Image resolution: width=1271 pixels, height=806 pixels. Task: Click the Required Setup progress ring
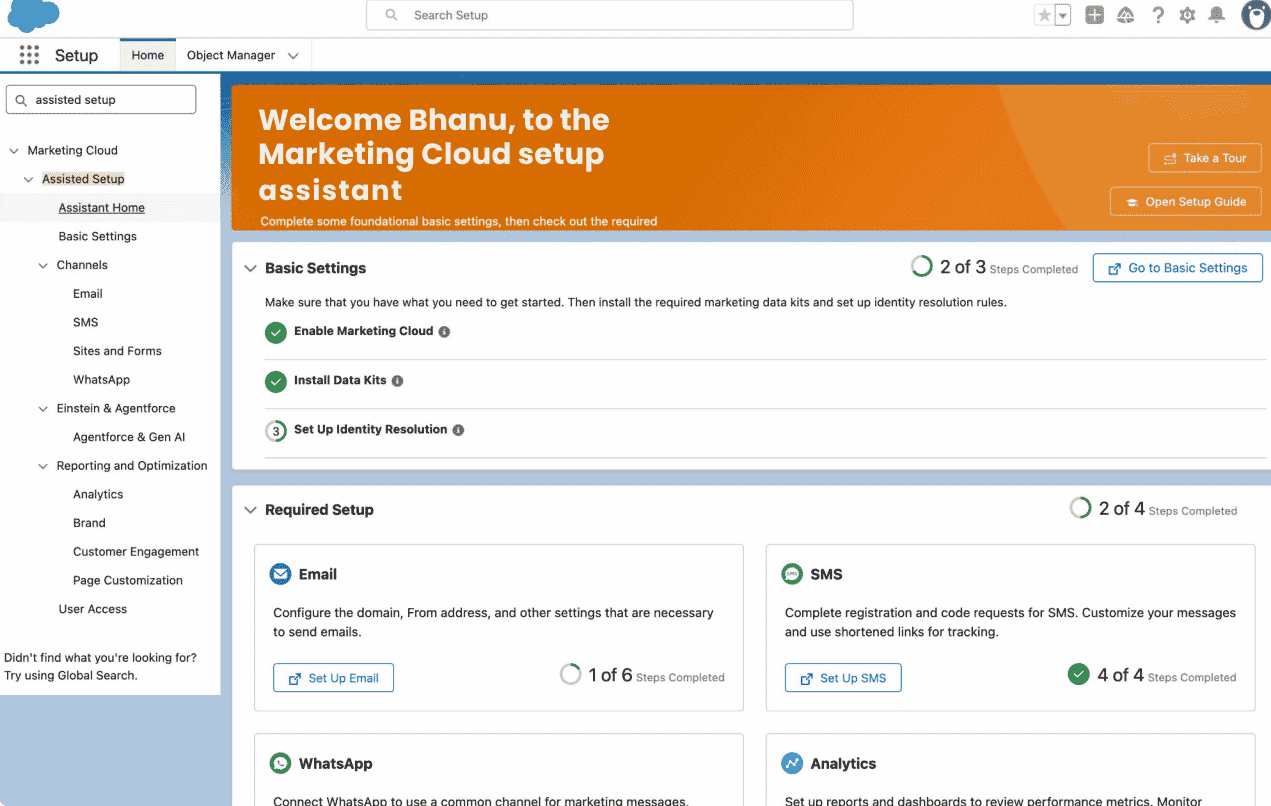click(1080, 508)
